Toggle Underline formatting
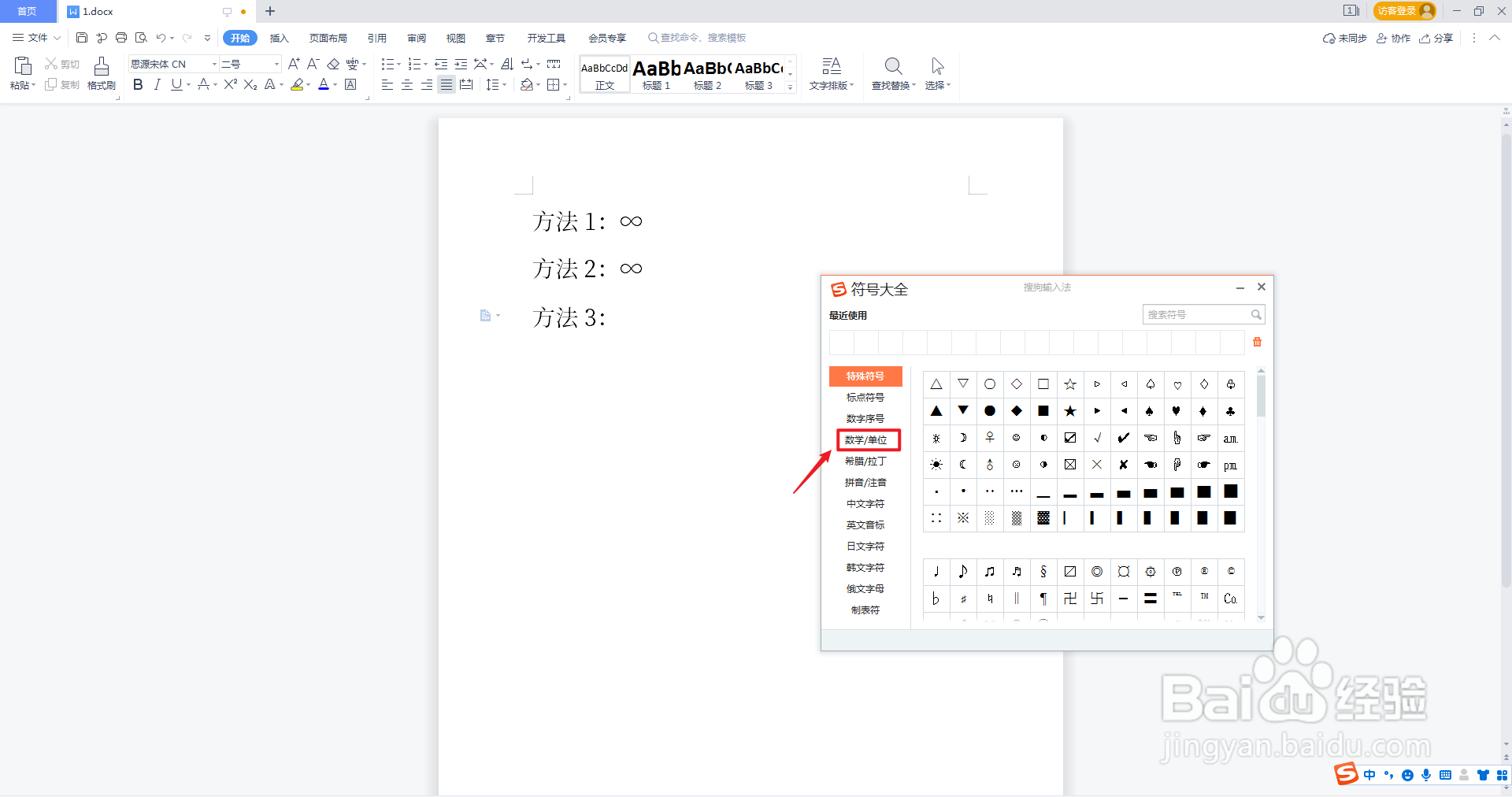The height and width of the screenshot is (797, 1512). point(176,84)
